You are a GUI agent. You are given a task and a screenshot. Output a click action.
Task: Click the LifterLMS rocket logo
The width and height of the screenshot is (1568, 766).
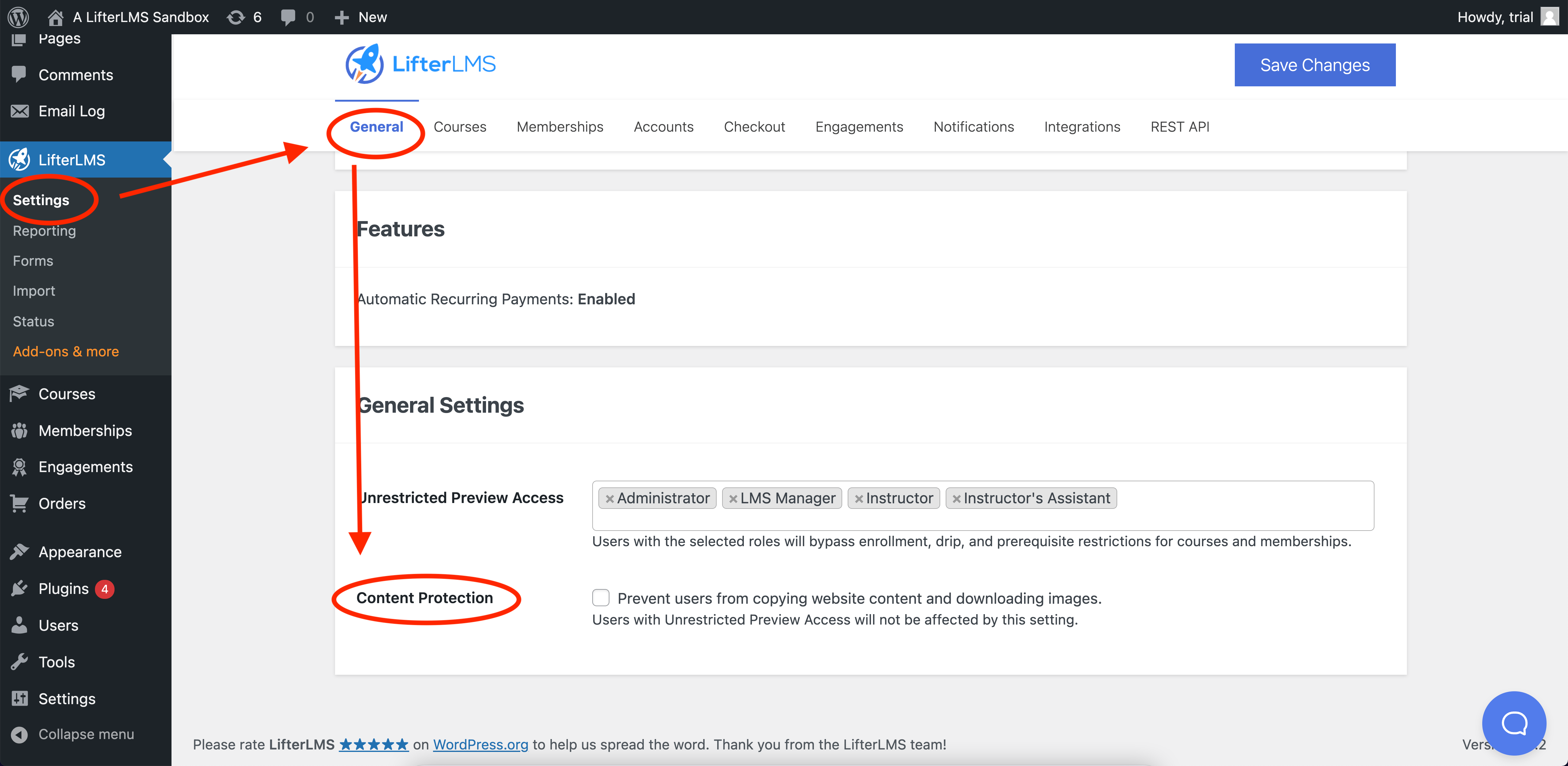coord(365,64)
